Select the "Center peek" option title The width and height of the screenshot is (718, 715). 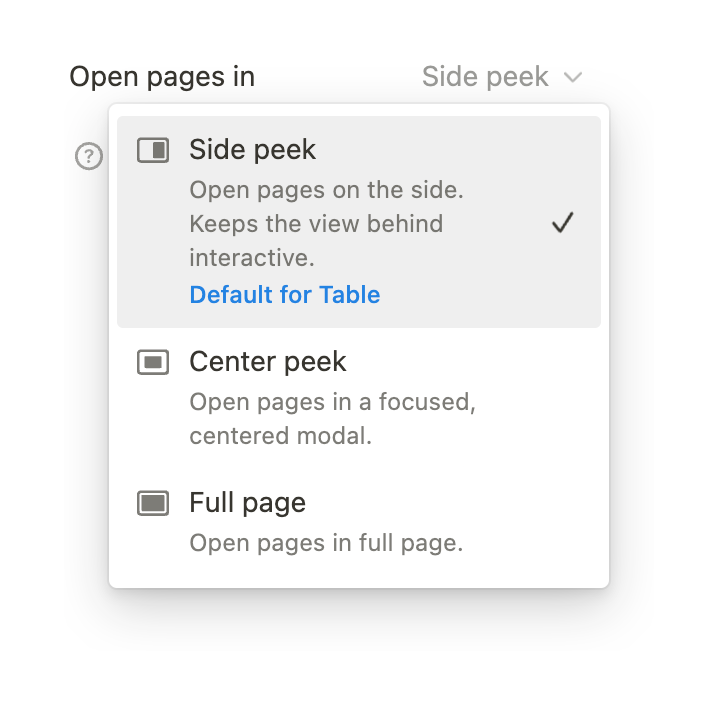[x=267, y=362]
